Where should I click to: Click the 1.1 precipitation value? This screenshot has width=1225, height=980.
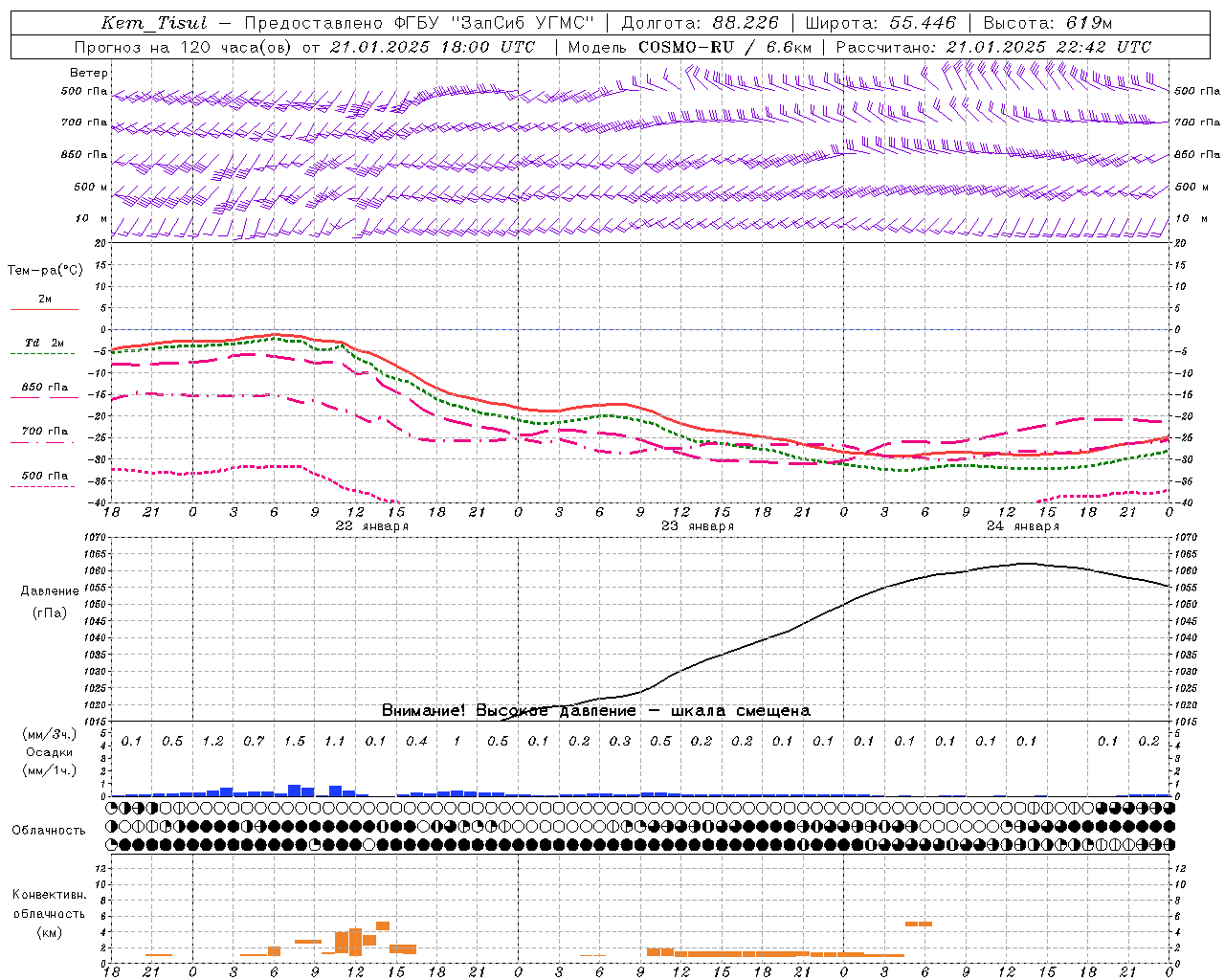(335, 742)
